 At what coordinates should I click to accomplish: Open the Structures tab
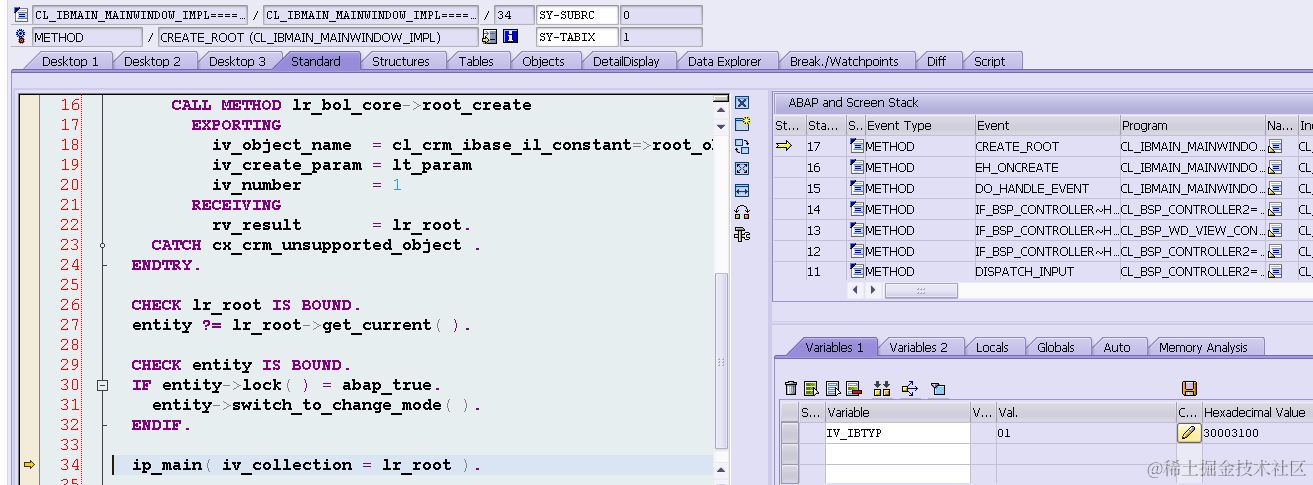point(401,61)
